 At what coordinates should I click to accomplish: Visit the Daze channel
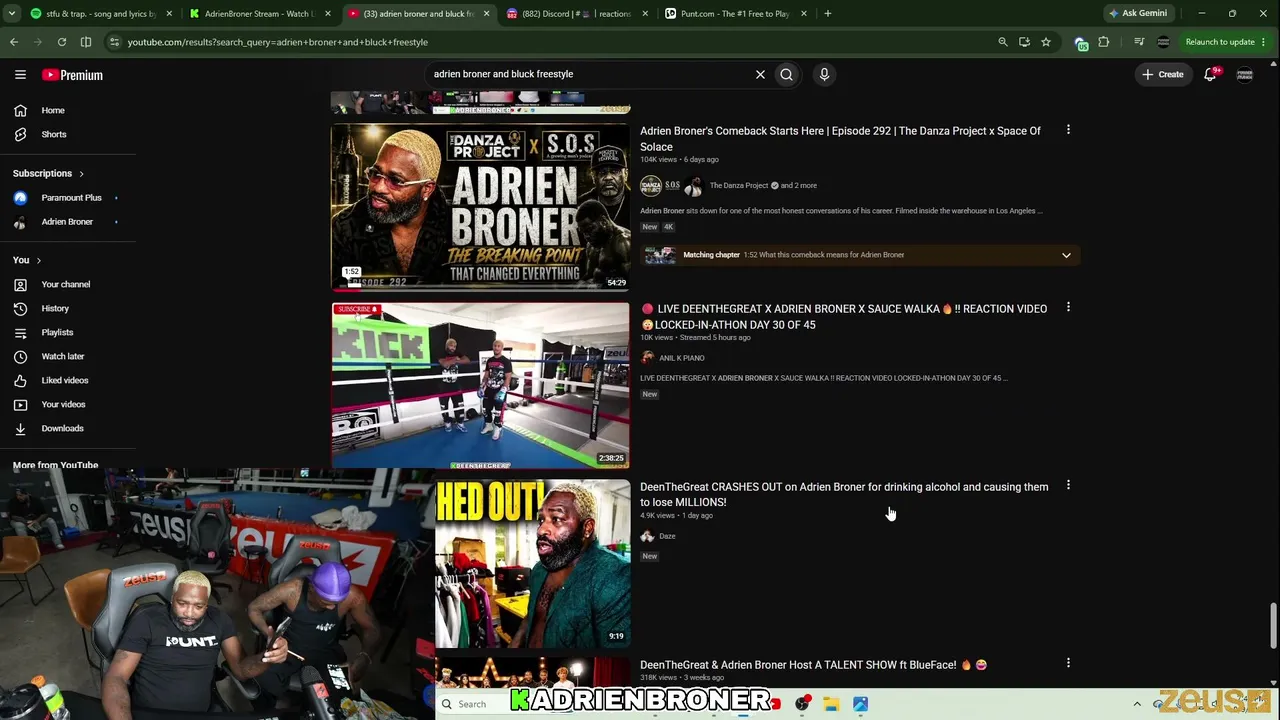click(667, 536)
